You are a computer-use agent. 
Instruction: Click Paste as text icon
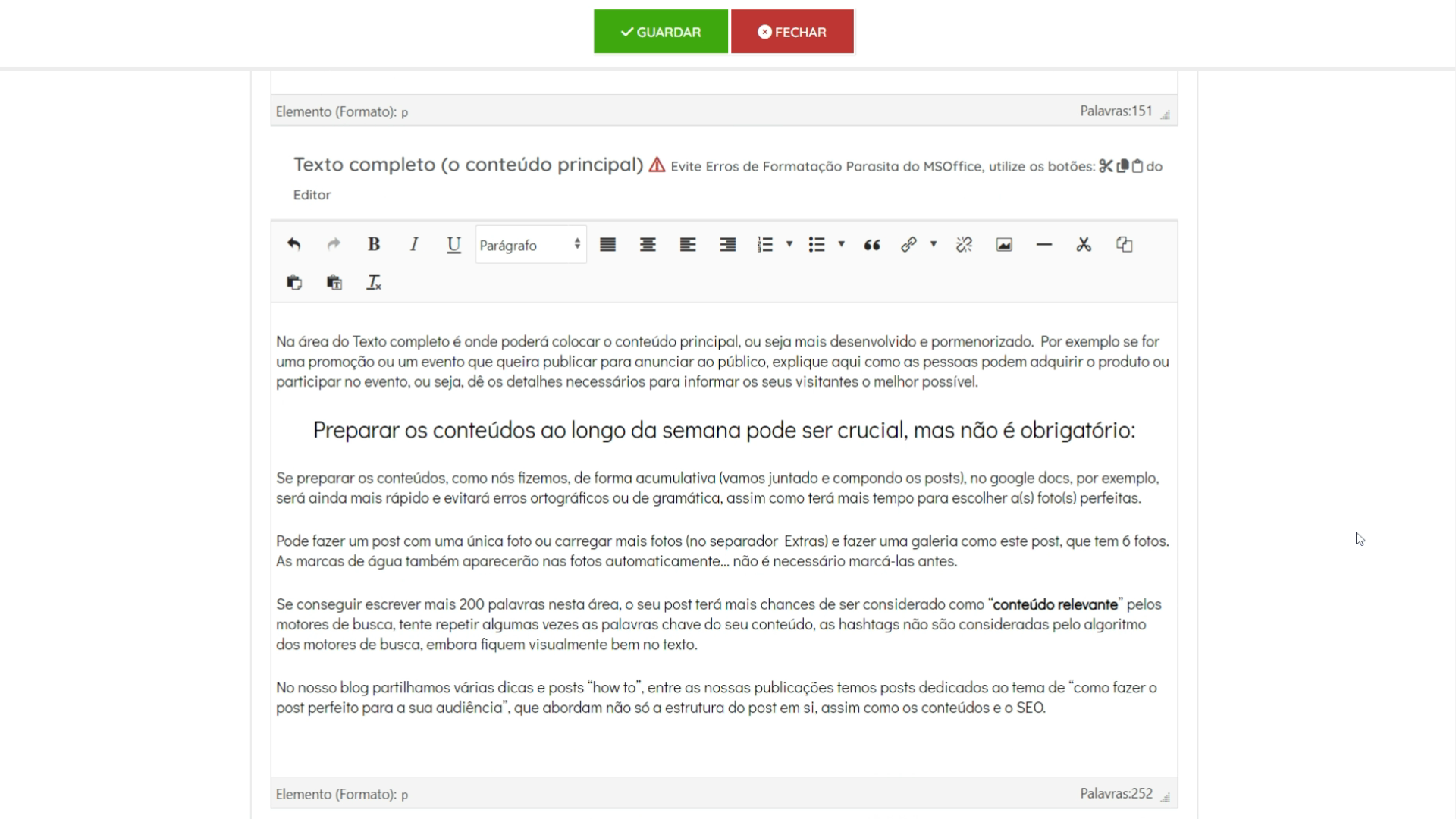tap(334, 283)
